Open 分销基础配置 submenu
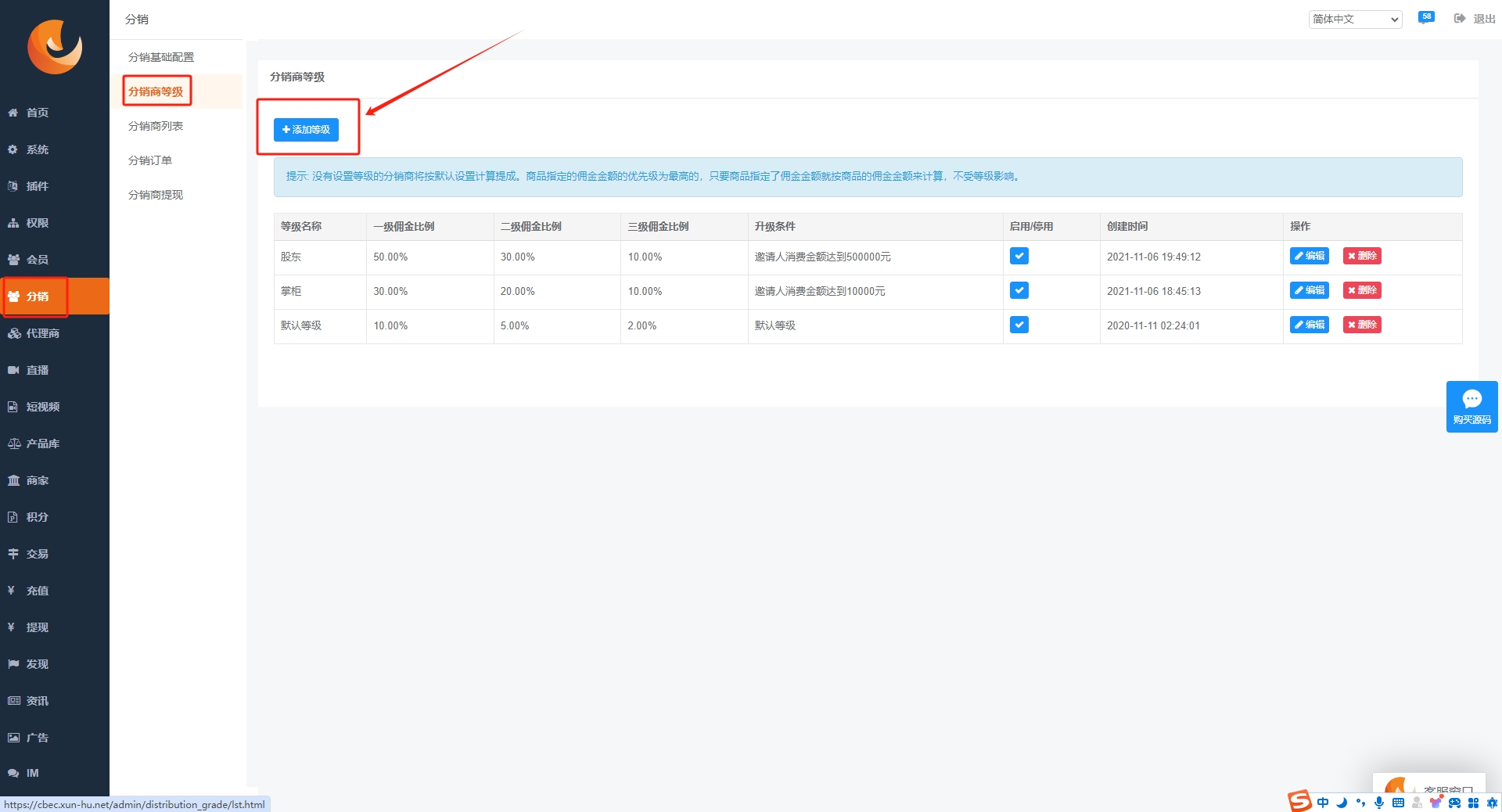This screenshot has height=812, width=1502. point(161,57)
